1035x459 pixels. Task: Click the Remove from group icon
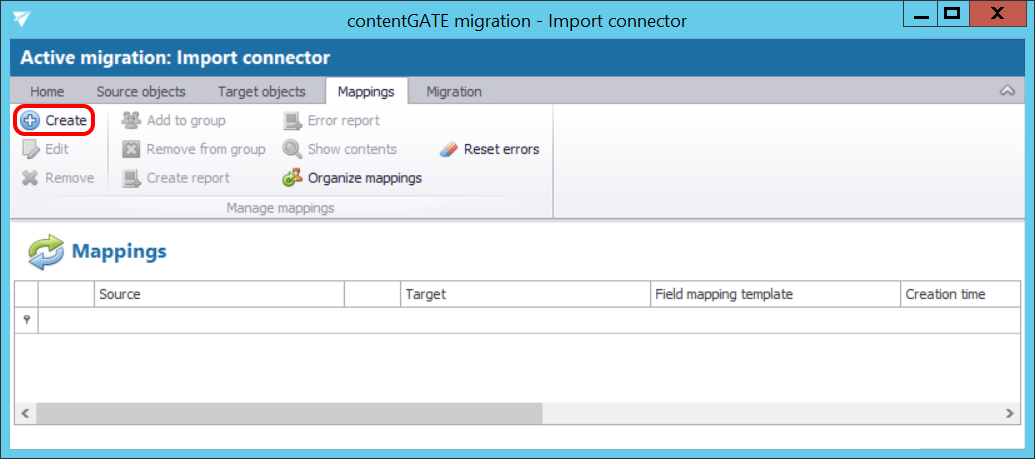click(131, 150)
